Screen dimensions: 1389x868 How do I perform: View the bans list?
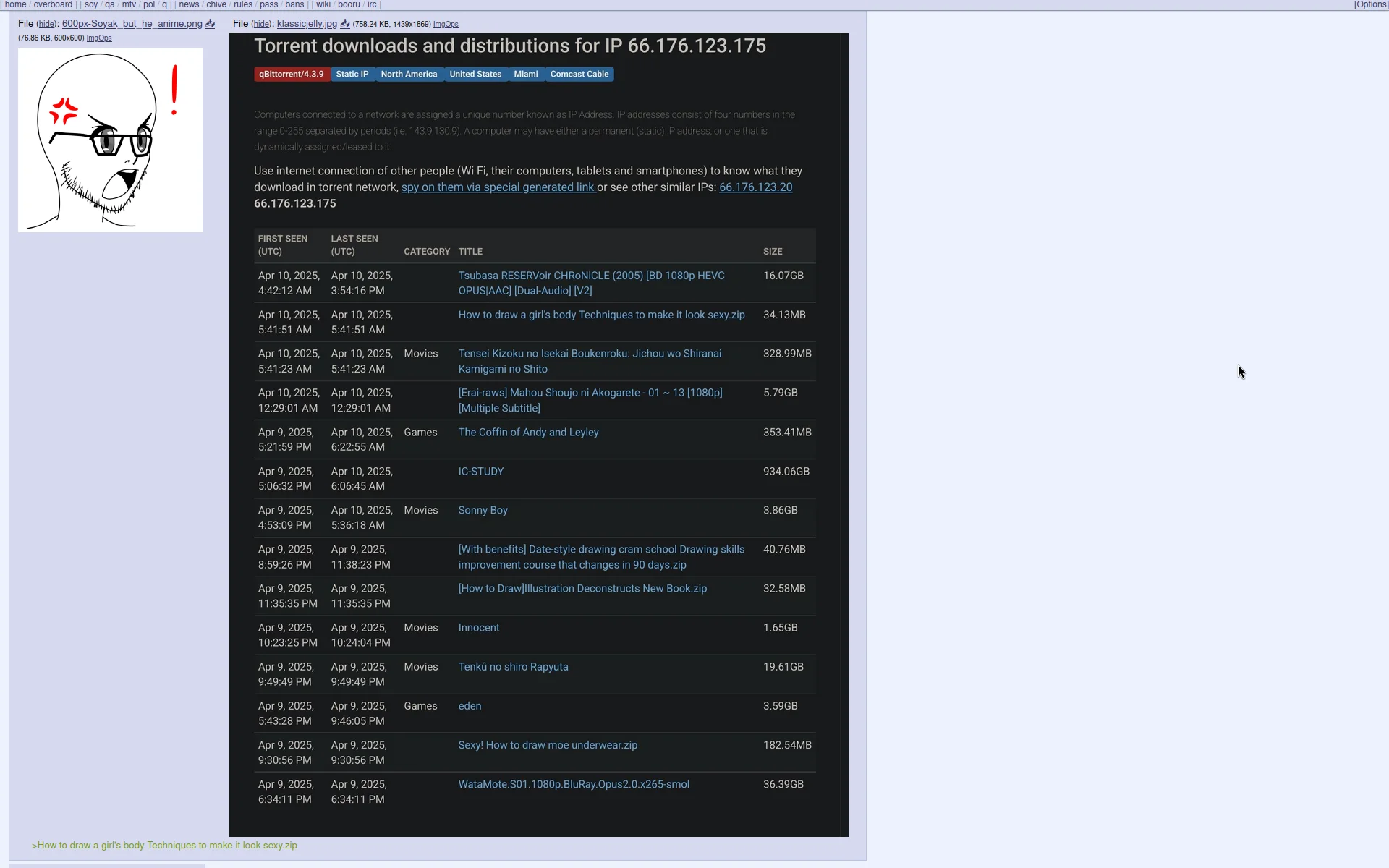(294, 4)
